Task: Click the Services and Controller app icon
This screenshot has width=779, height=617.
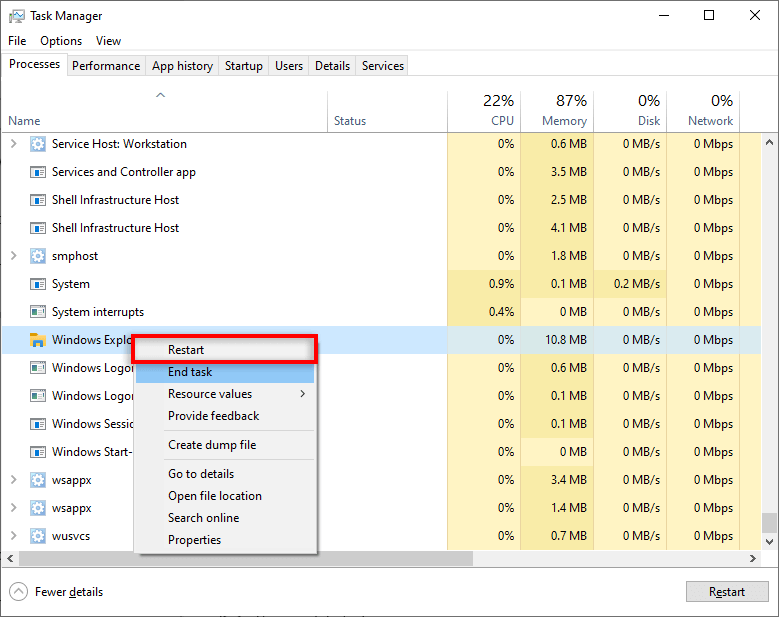Action: pos(38,172)
